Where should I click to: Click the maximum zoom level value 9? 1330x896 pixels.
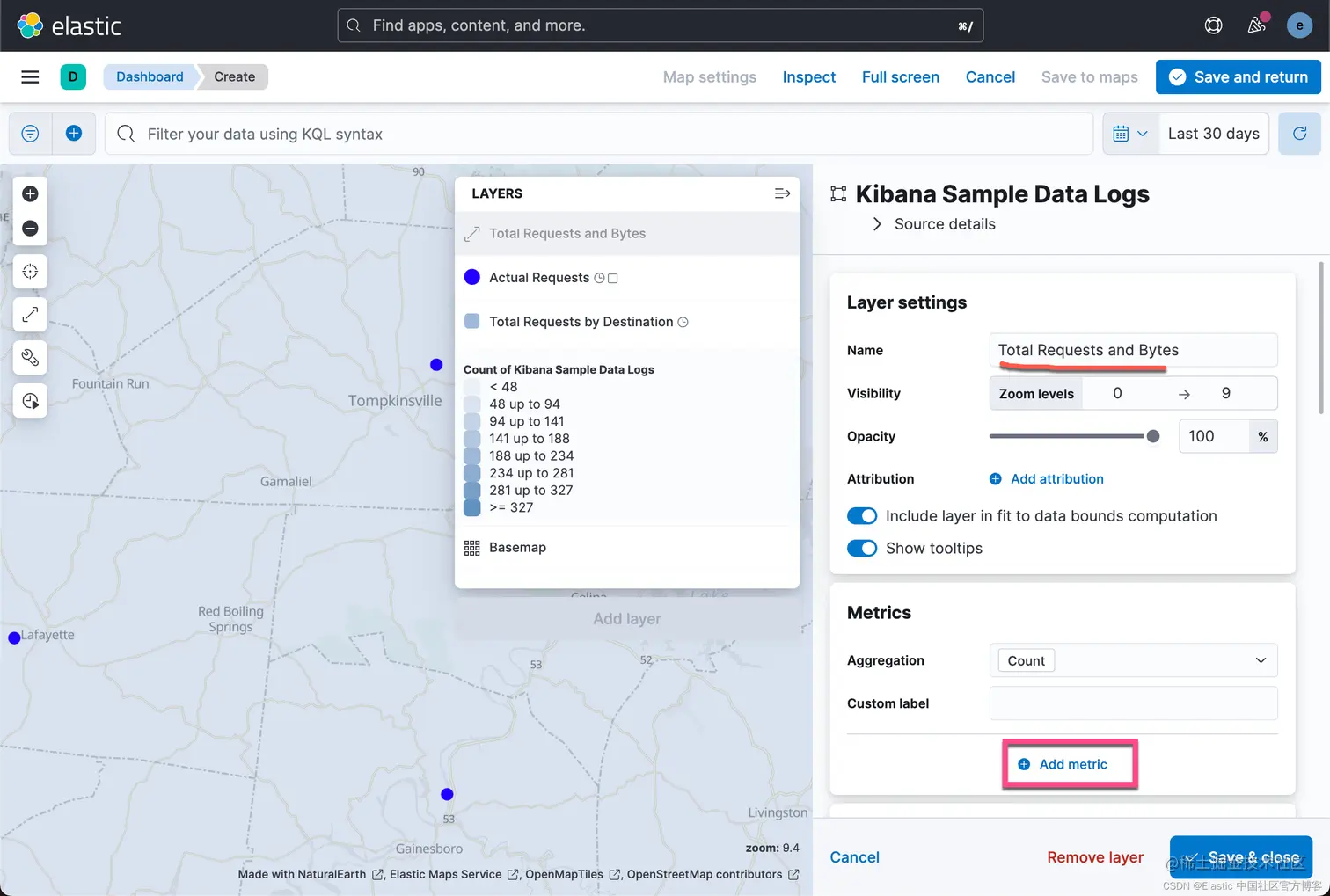(x=1226, y=393)
